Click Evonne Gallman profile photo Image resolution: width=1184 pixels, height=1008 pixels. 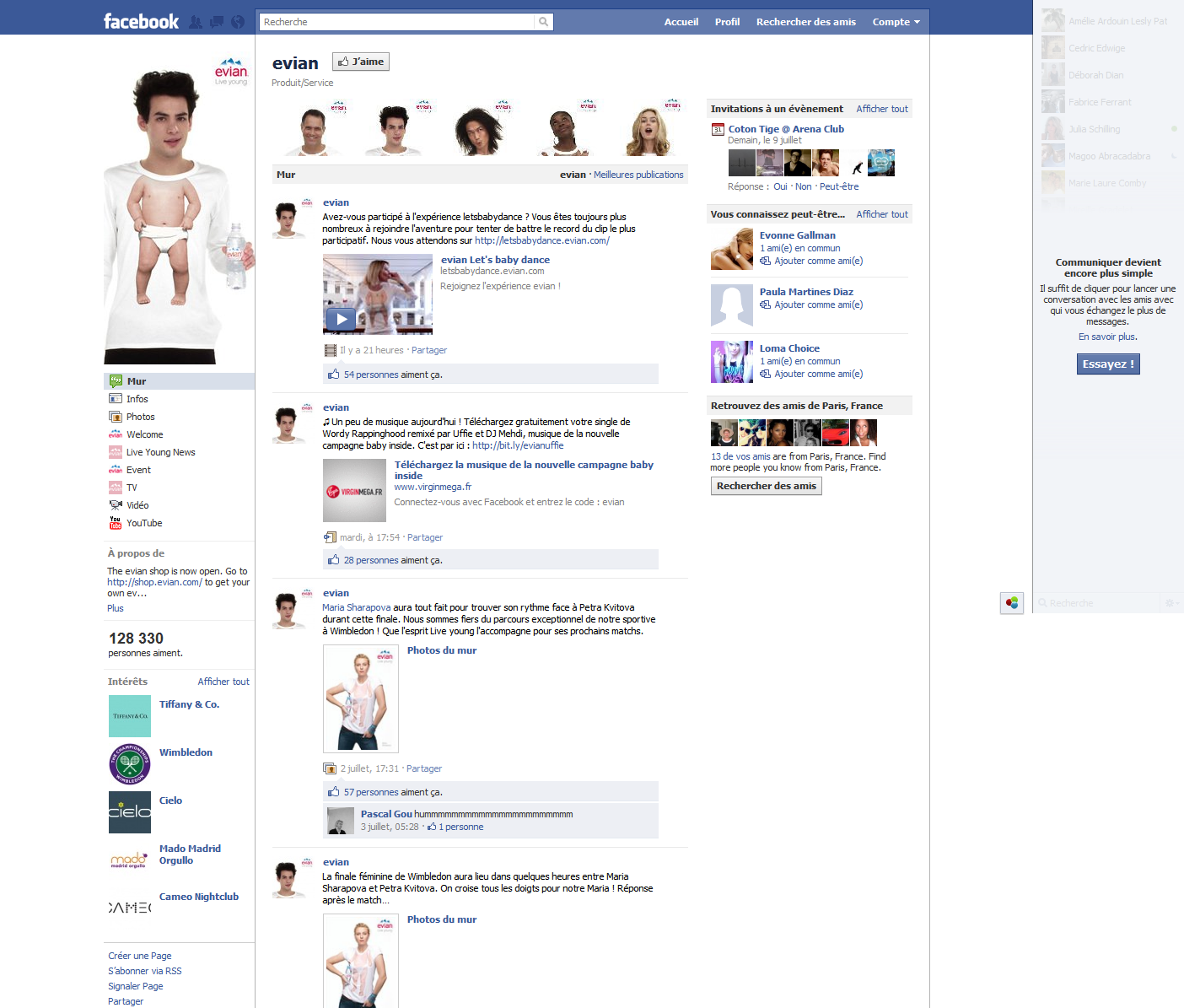(732, 249)
